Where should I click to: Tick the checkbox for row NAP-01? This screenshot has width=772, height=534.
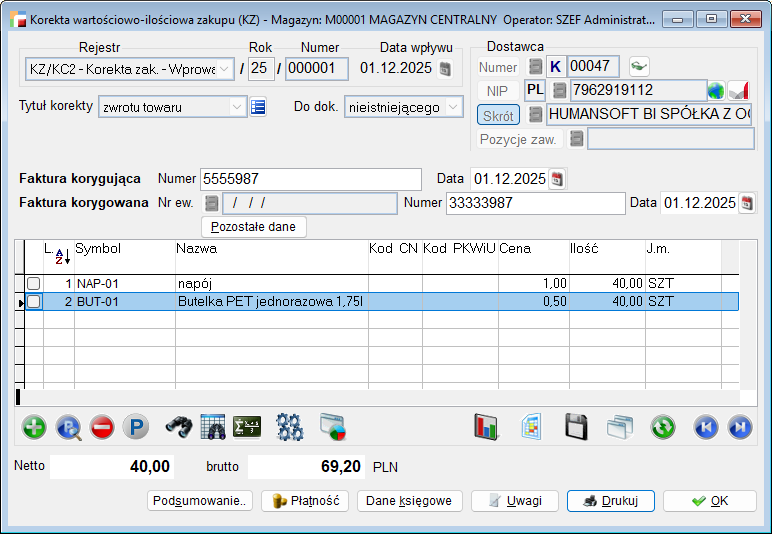tap(34, 284)
